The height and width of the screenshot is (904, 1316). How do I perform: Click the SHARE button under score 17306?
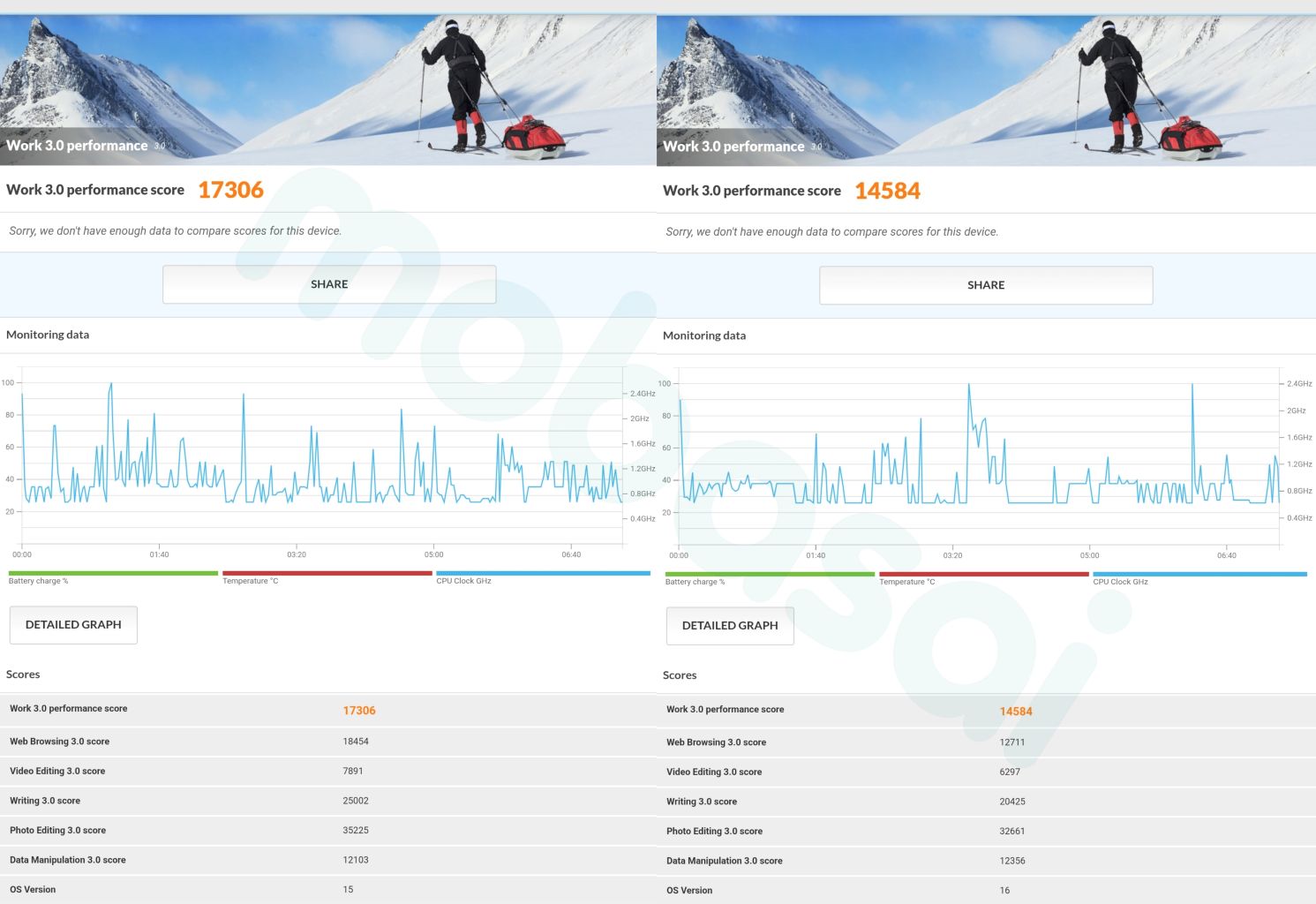click(328, 284)
